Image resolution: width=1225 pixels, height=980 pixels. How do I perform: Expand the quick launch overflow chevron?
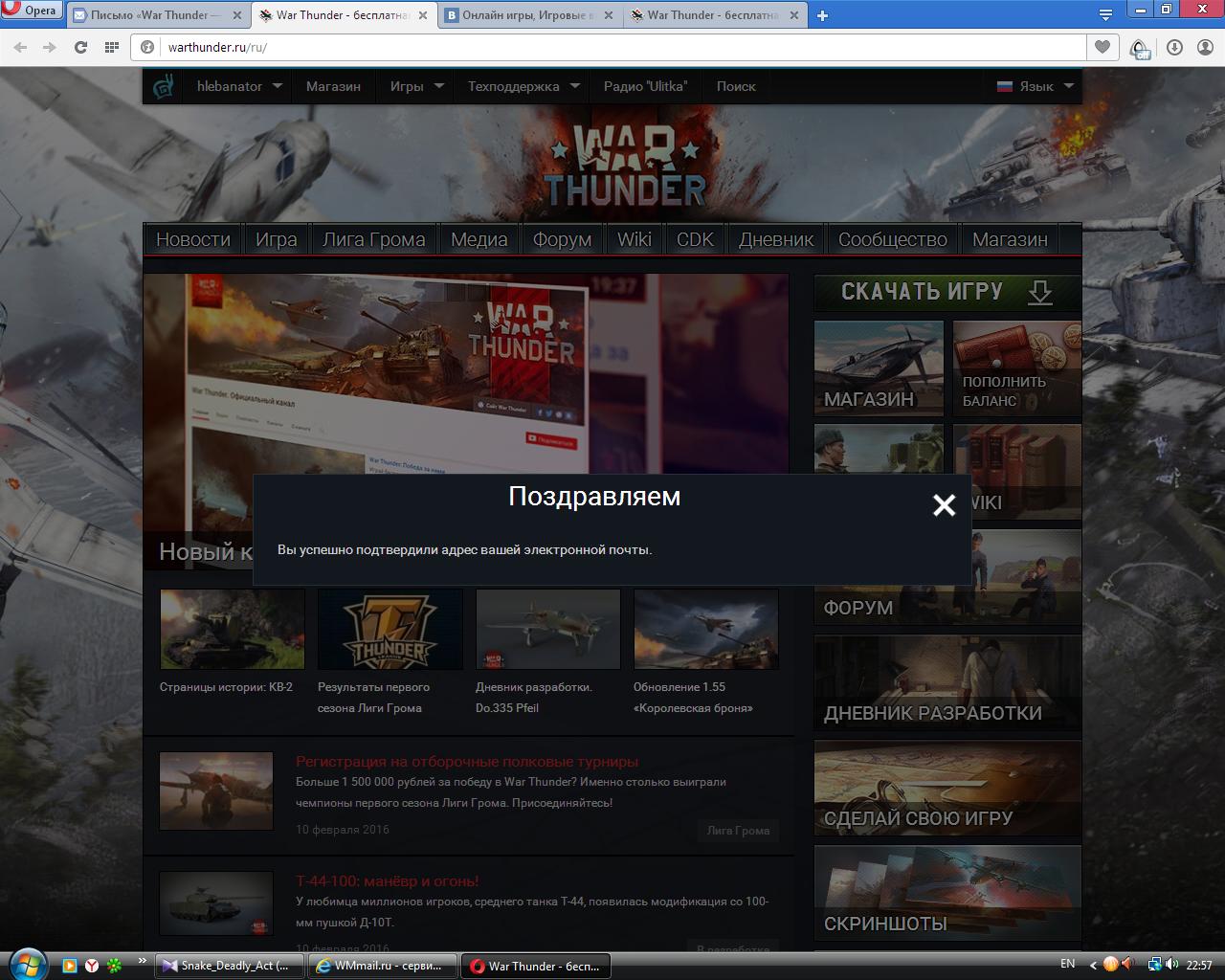coord(143,961)
